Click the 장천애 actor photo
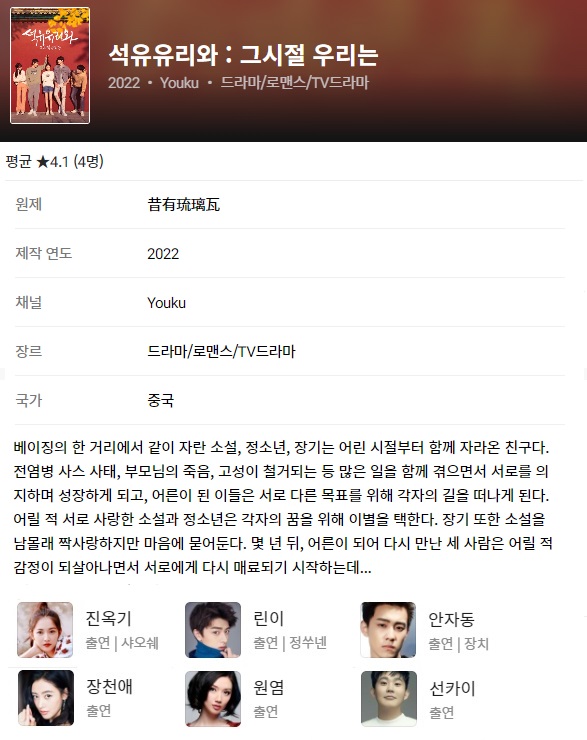 (x=46, y=698)
